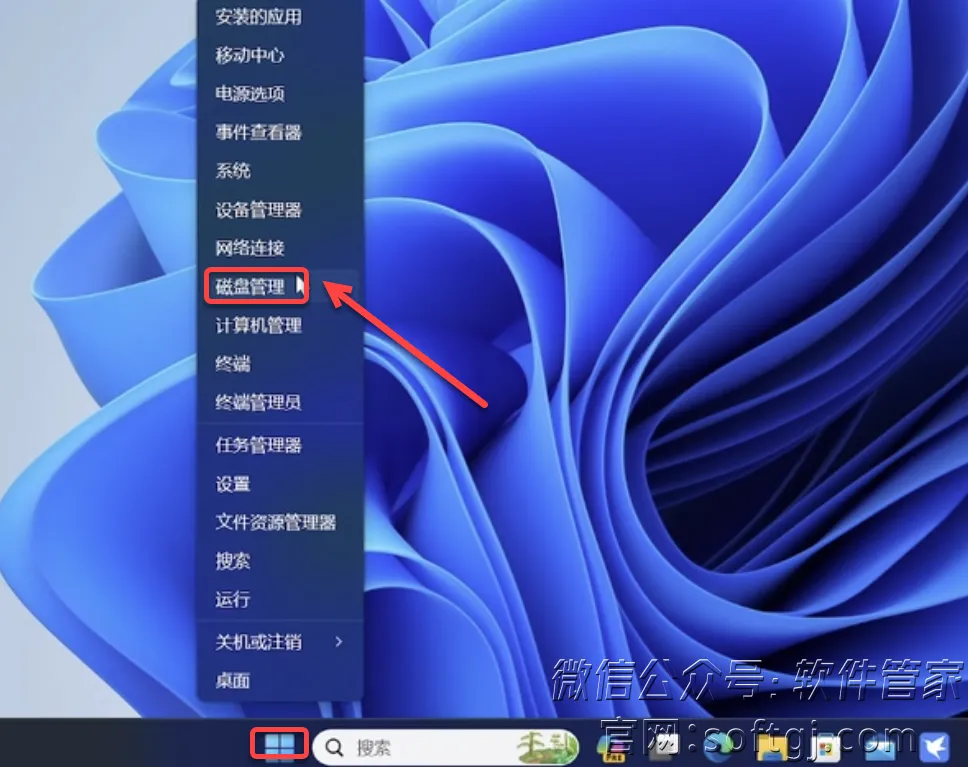Click the taskbar 搜索 box
This screenshot has width=968, height=767.
tap(445, 747)
